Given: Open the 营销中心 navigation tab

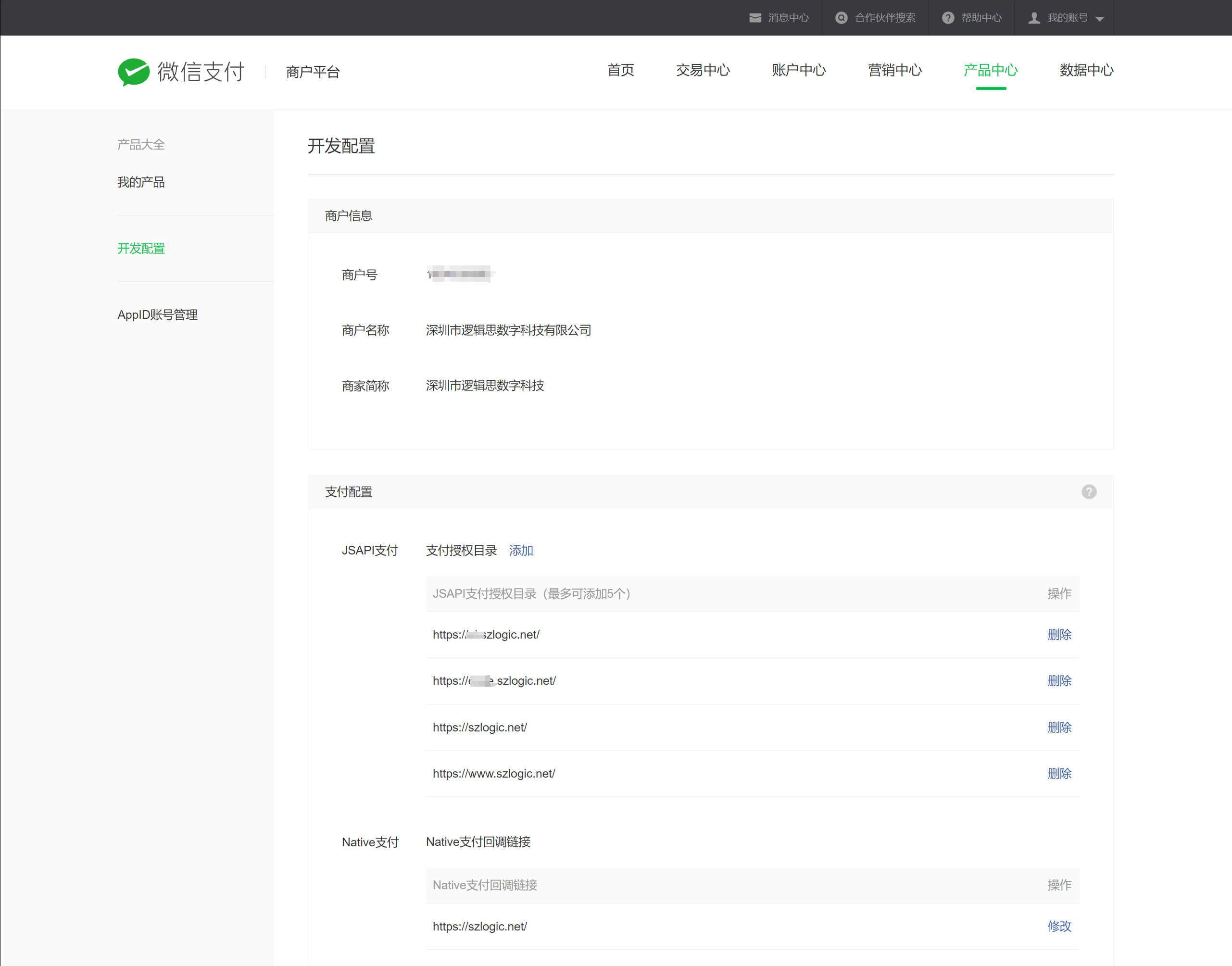Looking at the screenshot, I should pos(895,70).
